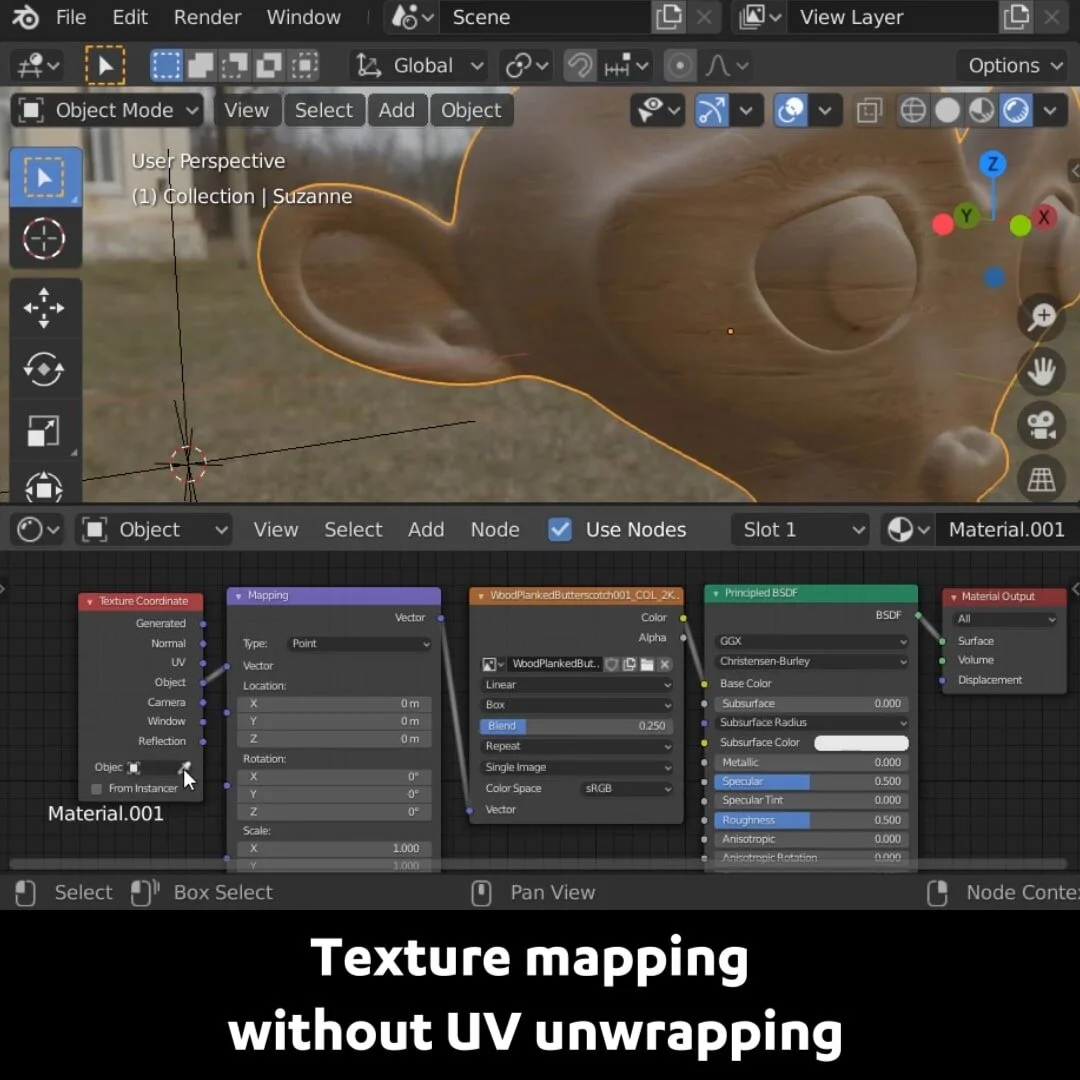Uncheck the Use Nodes checkbox

pyautogui.click(x=560, y=529)
